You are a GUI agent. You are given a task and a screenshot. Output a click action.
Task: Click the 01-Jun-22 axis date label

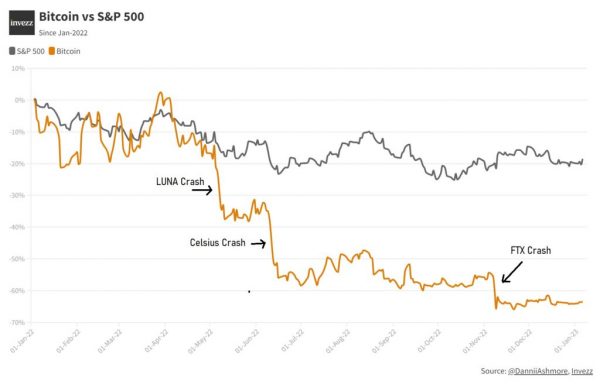(x=247, y=341)
